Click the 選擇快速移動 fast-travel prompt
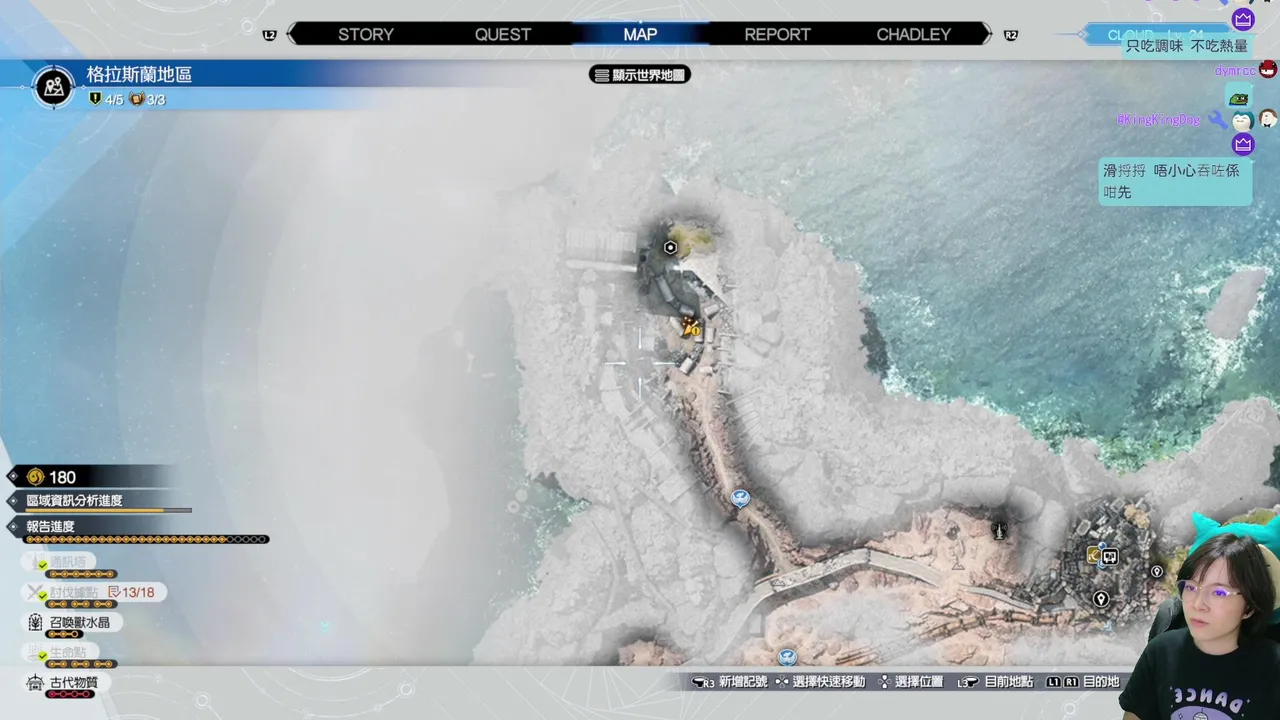Screen dimensions: 1280x720 click(821, 682)
